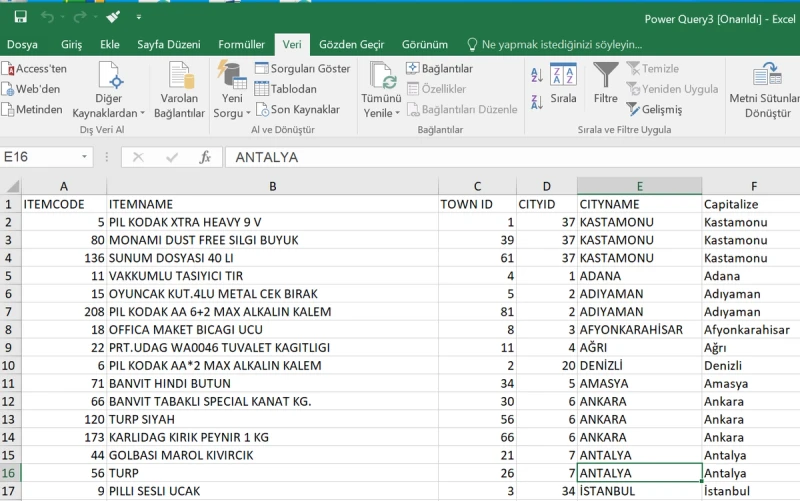
Task: Import data from Web
Action: (x=31, y=89)
